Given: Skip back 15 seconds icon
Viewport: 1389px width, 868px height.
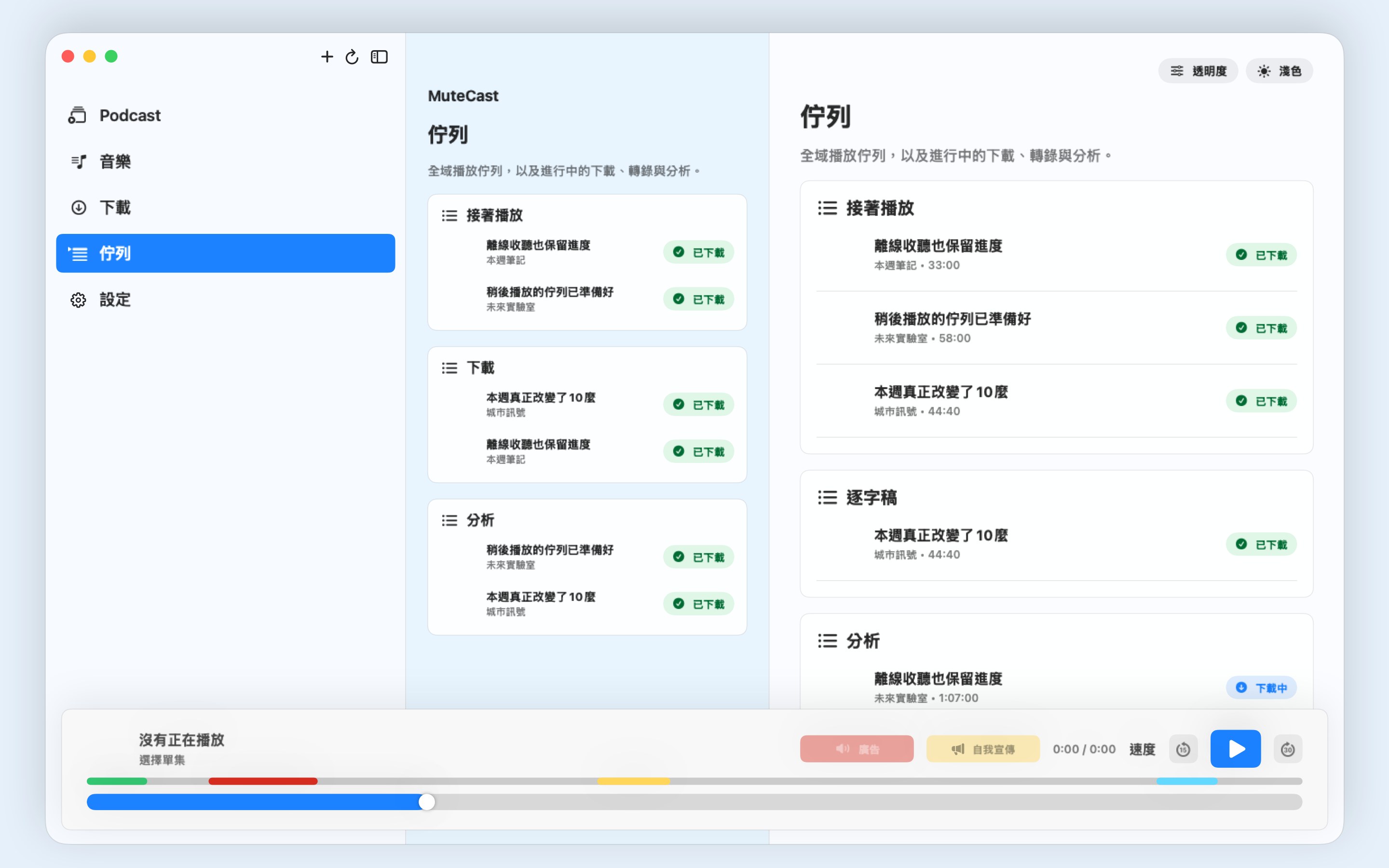Looking at the screenshot, I should click(1183, 749).
